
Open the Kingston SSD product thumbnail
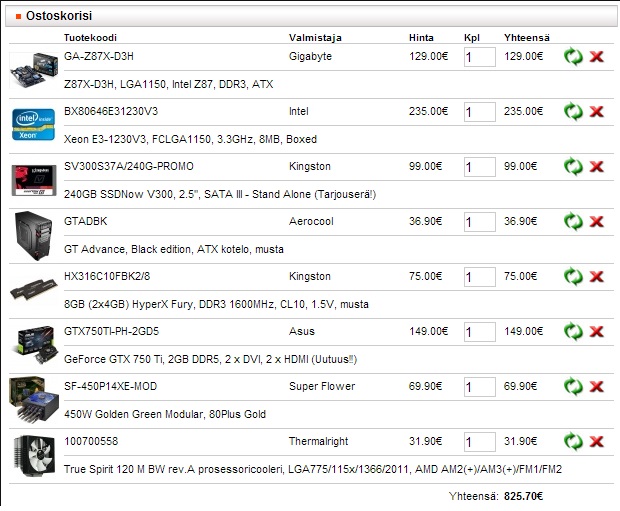(34, 180)
